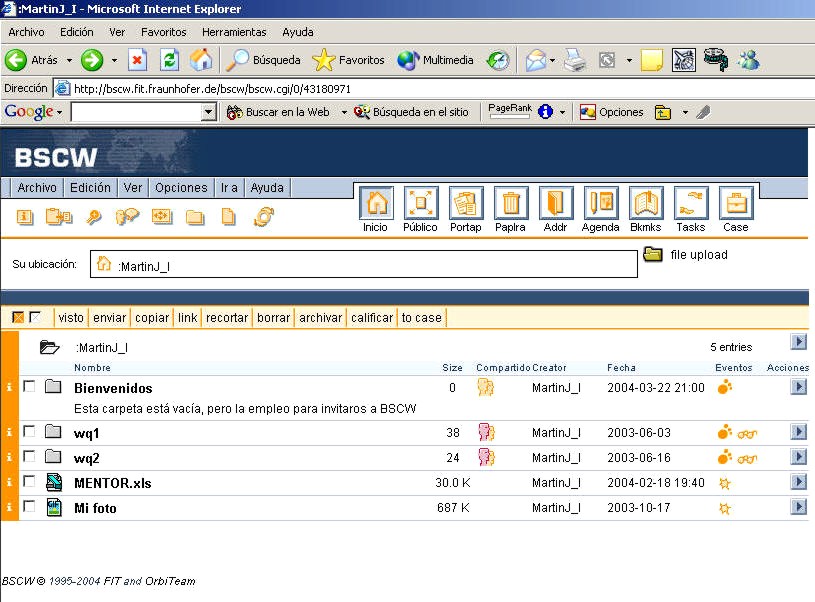
Task: Open the Addr address book icon
Action: [555, 204]
